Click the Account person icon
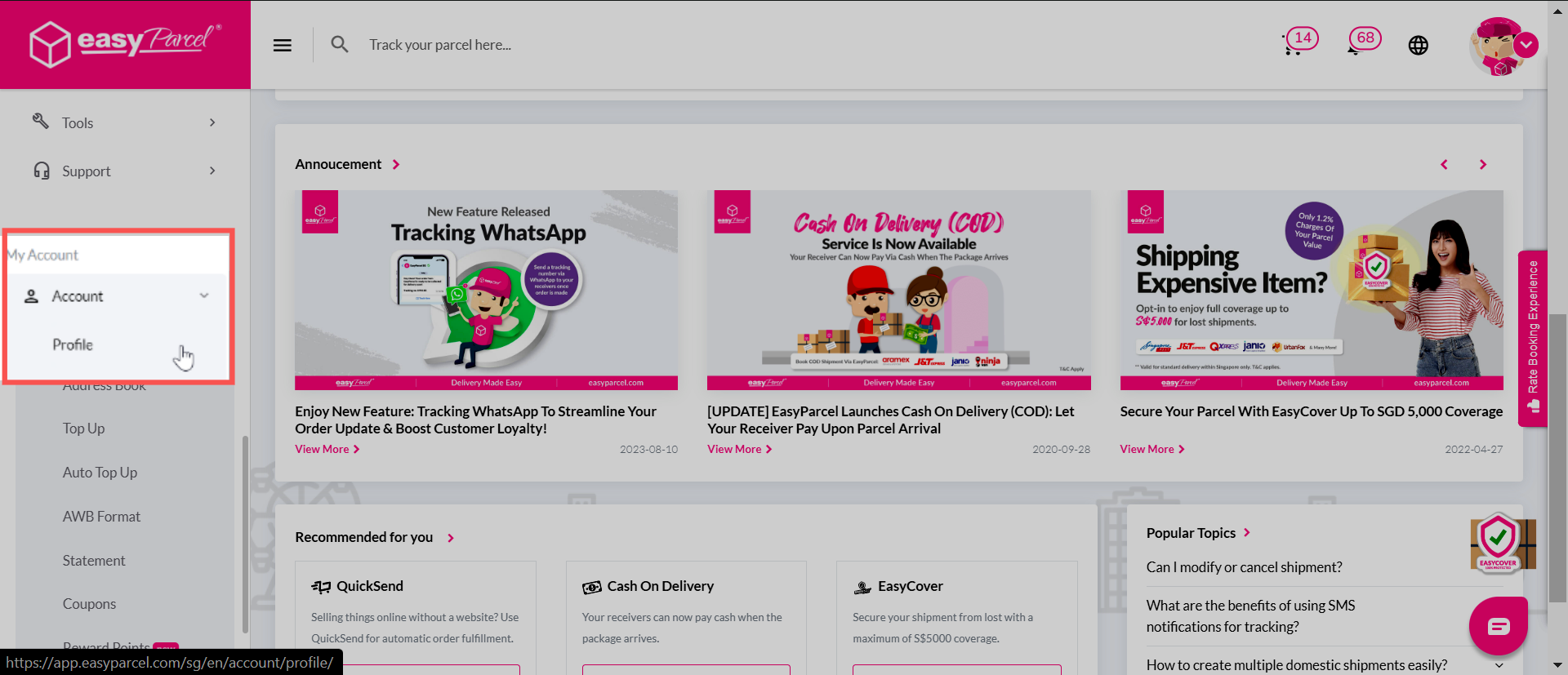The height and width of the screenshot is (675, 1568). click(x=31, y=296)
